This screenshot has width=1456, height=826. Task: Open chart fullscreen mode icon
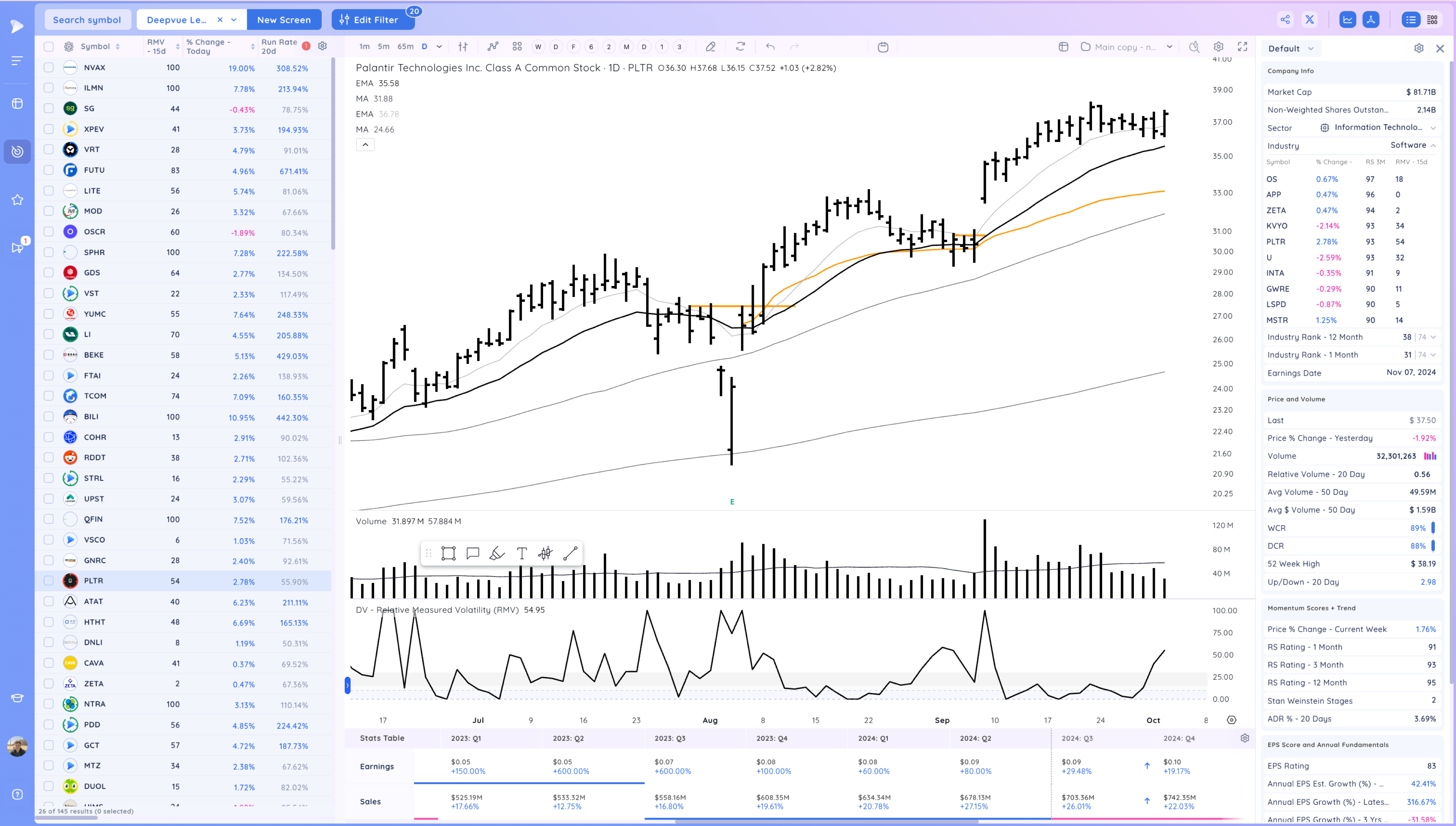(1242, 47)
